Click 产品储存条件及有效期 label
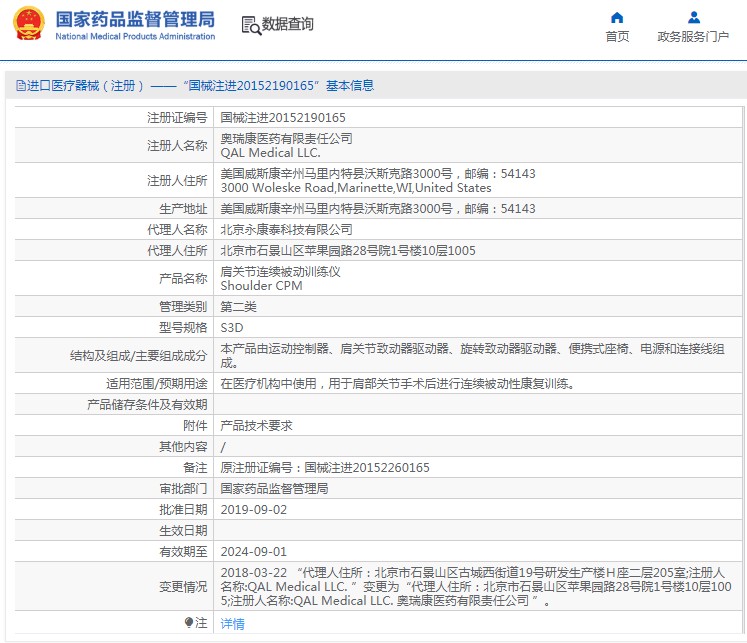Image resolution: width=747 pixels, height=643 pixels. click(x=147, y=405)
